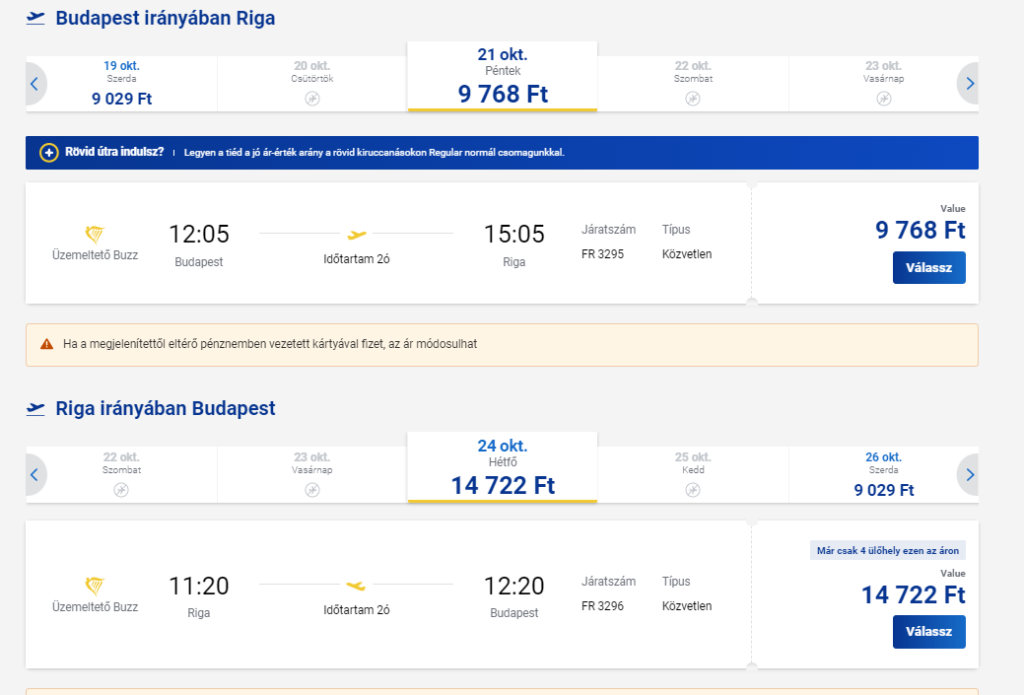Show later outbound dates with right chevron
1024x695 pixels.
coord(969,84)
